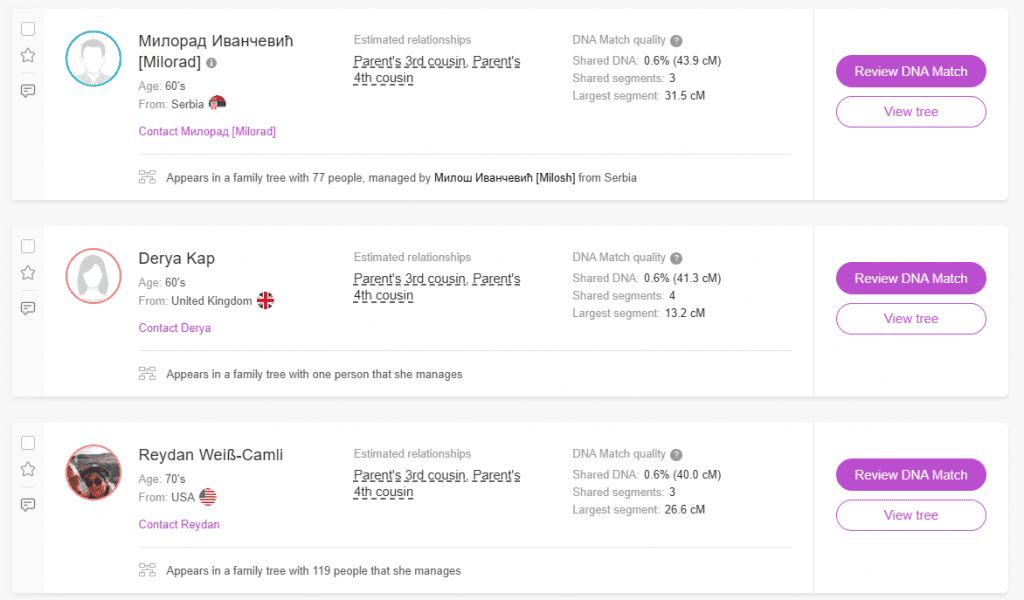This screenshot has height=600, width=1024.
Task: Add a note to Derya Kap match
Action: click(28, 308)
